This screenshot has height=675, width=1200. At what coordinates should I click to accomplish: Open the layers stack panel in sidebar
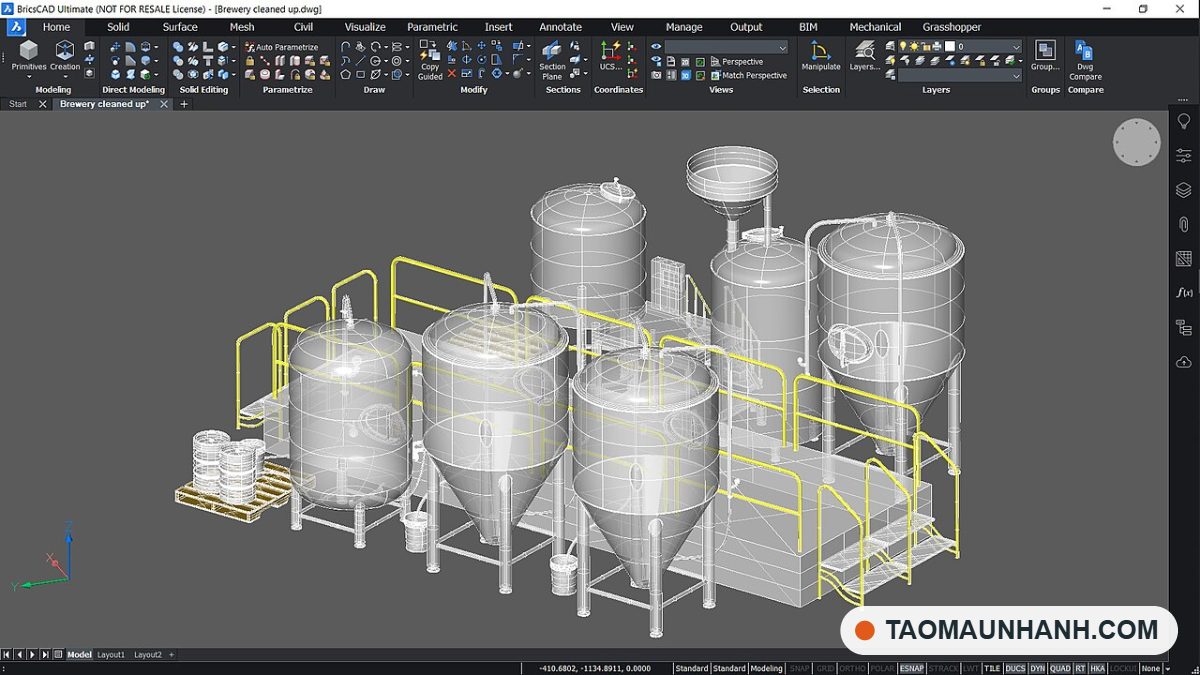[x=1184, y=190]
